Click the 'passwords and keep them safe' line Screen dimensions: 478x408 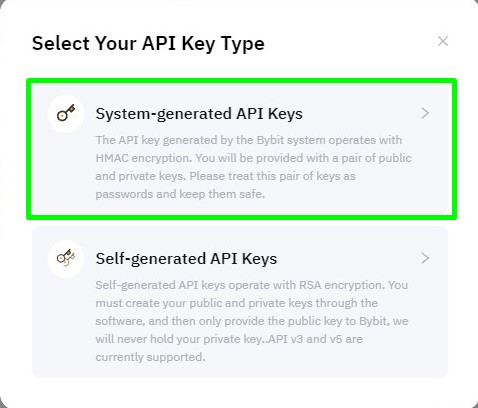point(180,194)
